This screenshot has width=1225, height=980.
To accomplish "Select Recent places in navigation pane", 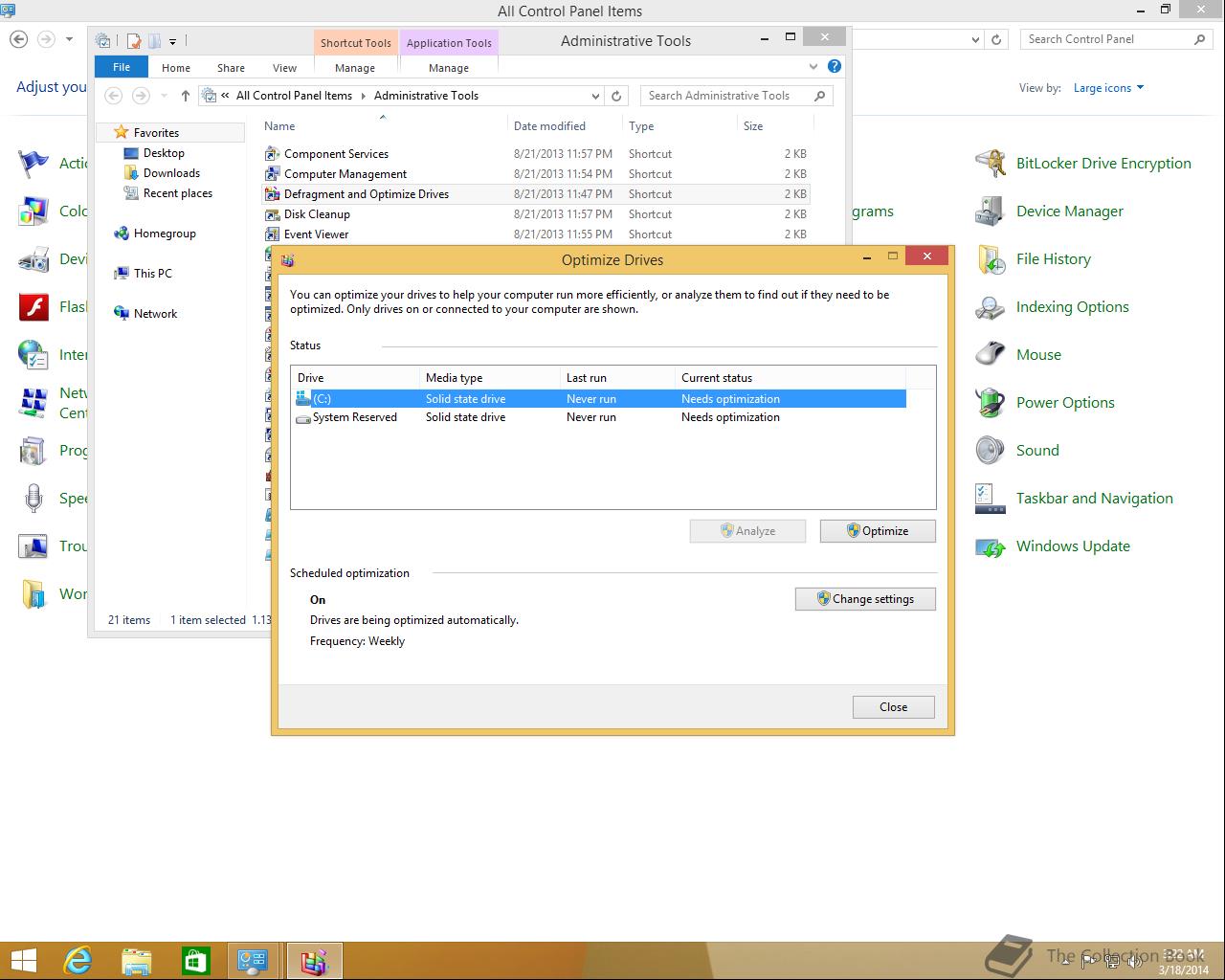I will (x=178, y=193).
